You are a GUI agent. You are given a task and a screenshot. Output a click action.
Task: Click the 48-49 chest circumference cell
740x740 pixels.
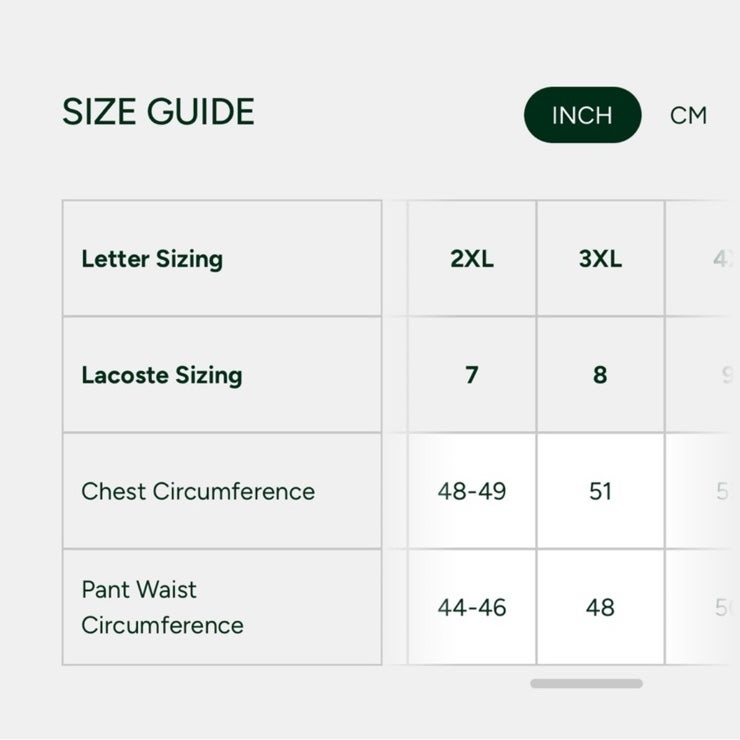point(472,491)
